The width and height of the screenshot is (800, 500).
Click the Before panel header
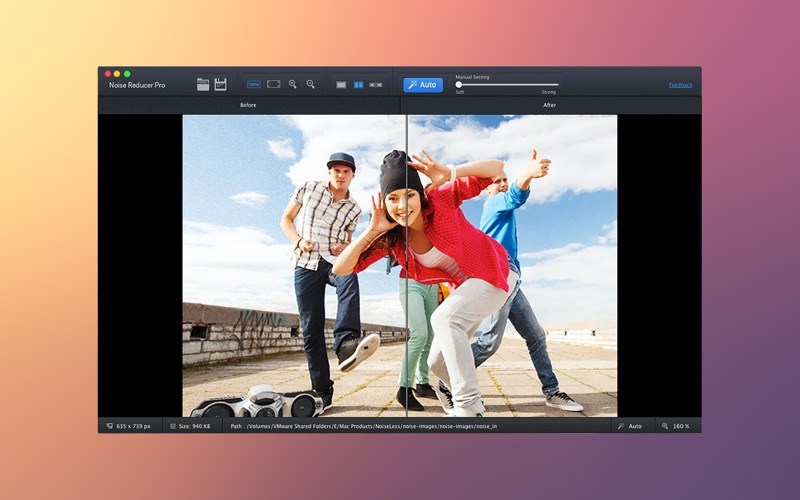click(248, 105)
